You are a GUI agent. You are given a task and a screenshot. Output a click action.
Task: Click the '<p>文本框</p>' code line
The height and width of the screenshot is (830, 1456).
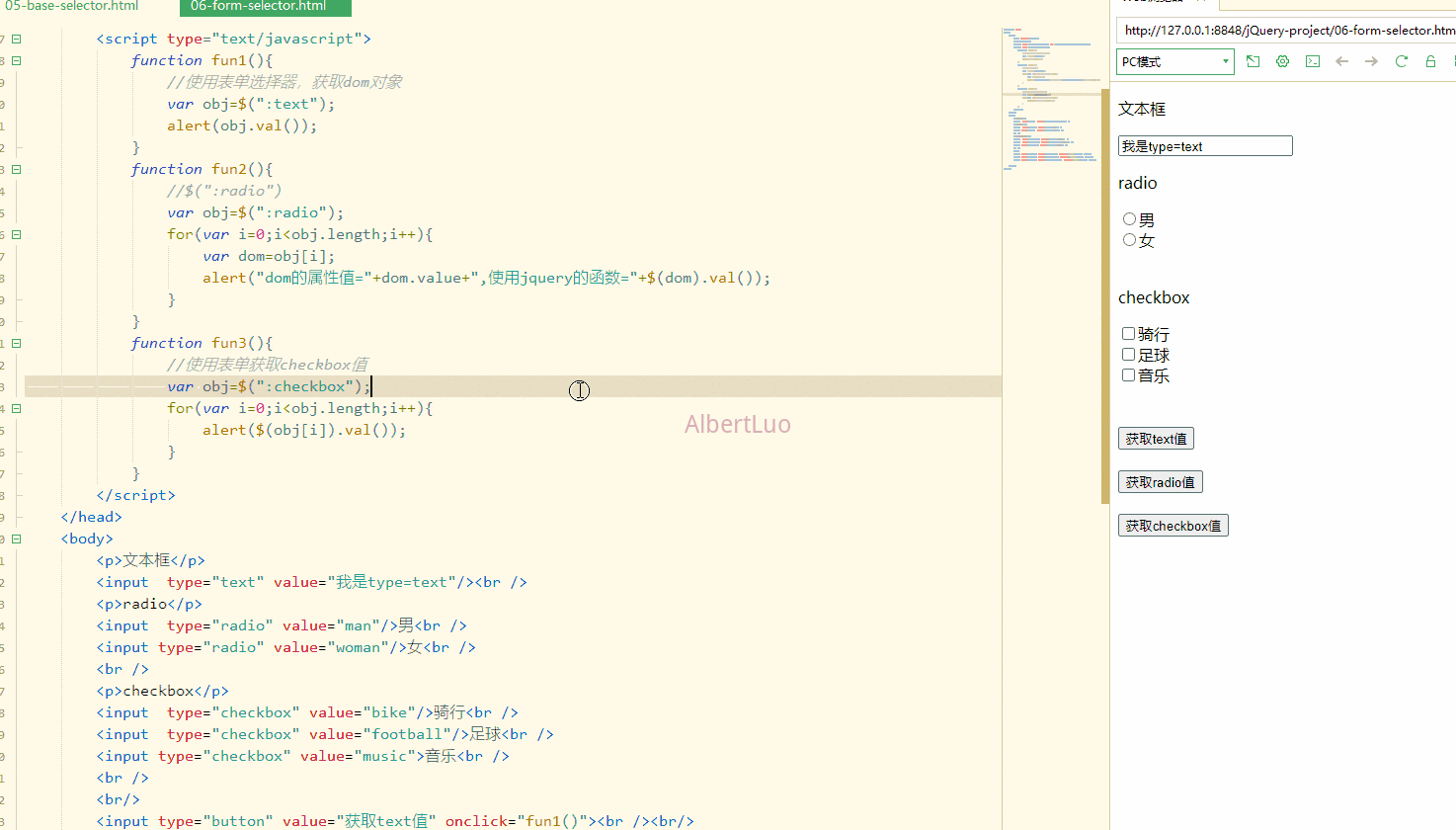pyautogui.click(x=150, y=560)
